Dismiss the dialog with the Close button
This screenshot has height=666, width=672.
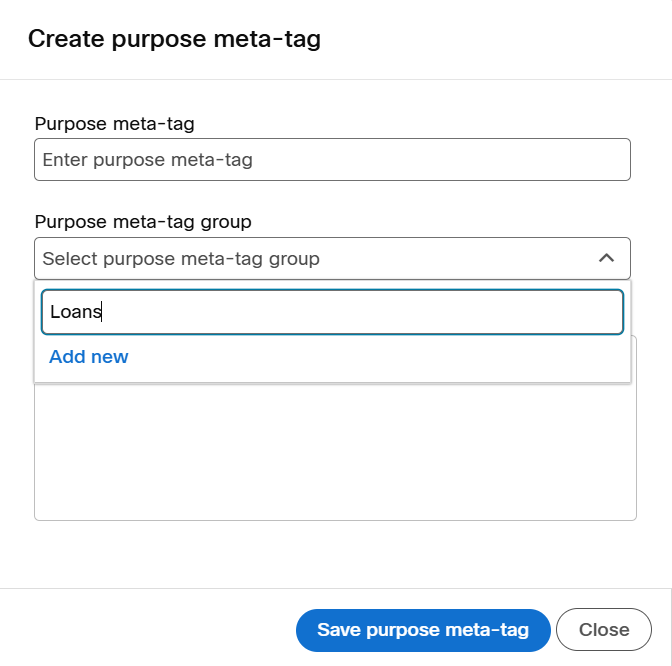[x=603, y=630]
